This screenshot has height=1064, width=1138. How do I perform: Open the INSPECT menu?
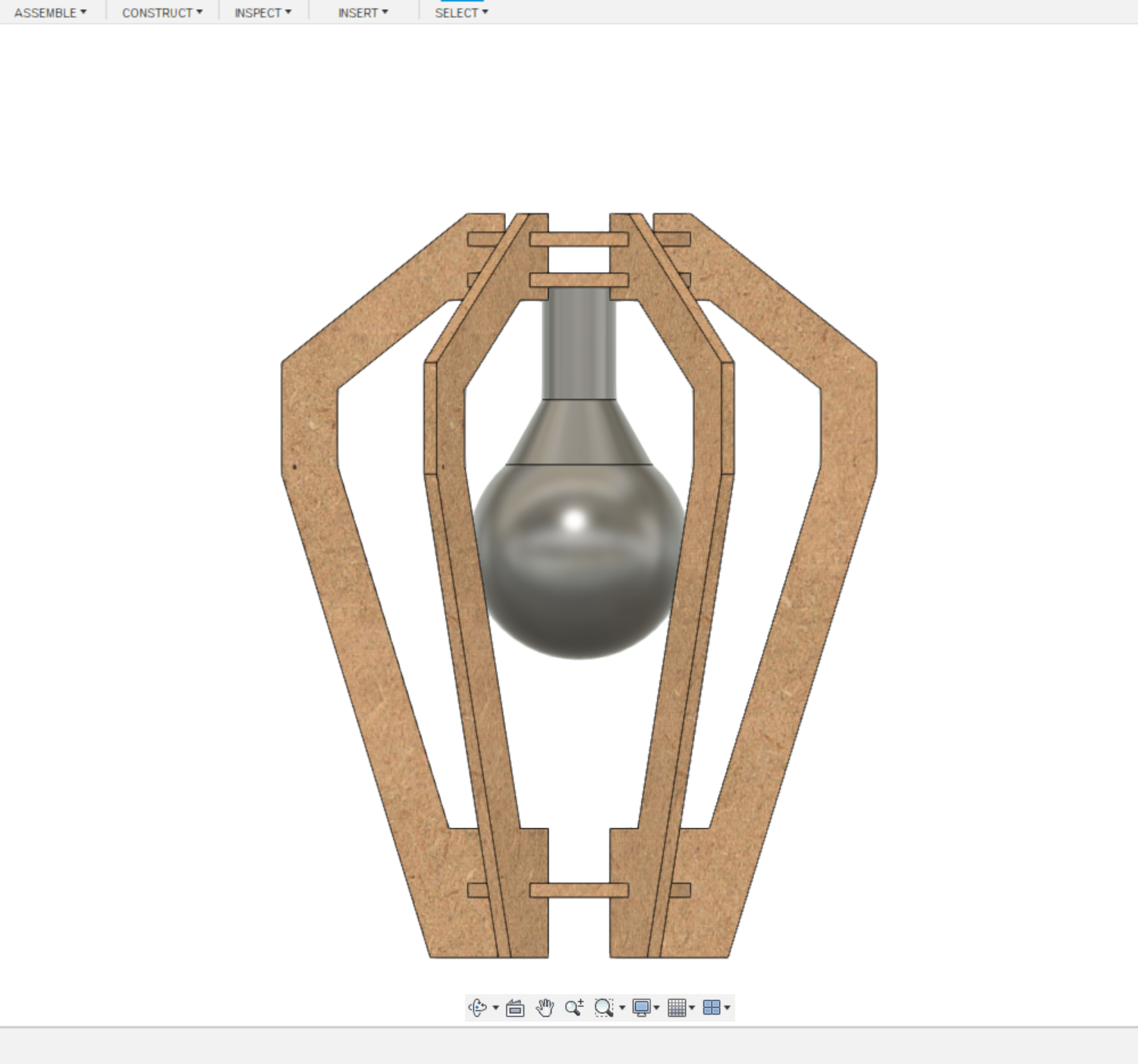(x=262, y=12)
